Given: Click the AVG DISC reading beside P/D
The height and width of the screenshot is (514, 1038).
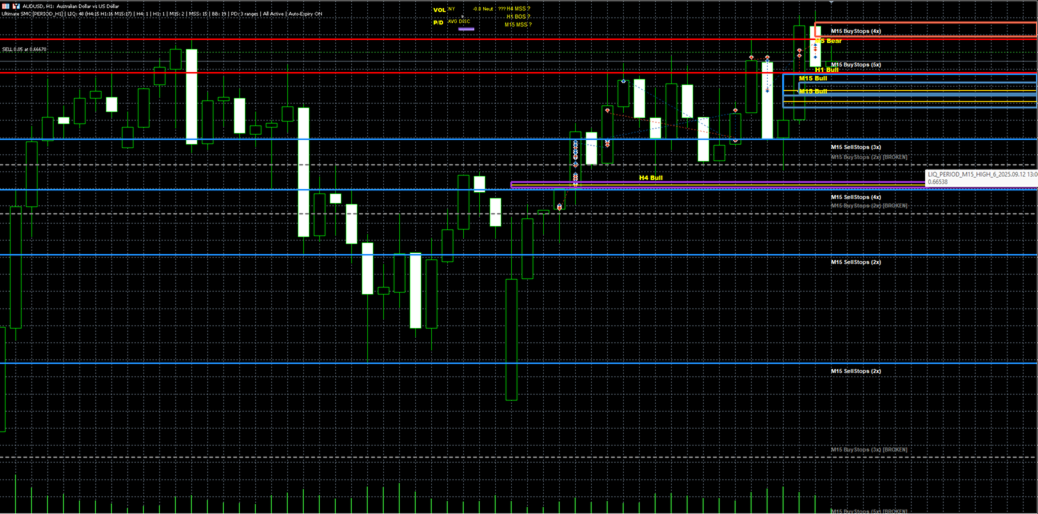Looking at the screenshot, I should [x=459, y=21].
